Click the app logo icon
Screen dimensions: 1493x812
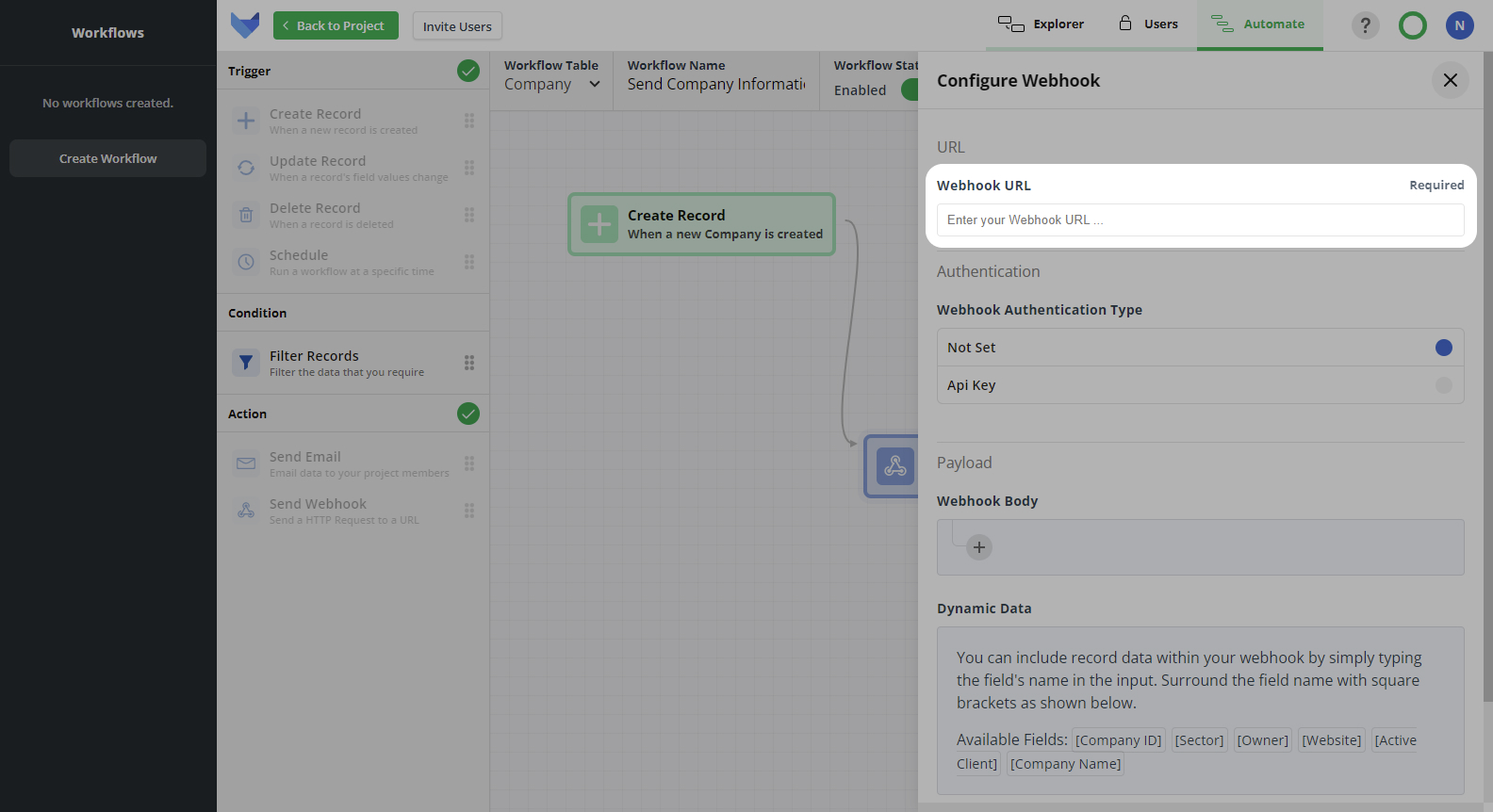[x=245, y=25]
